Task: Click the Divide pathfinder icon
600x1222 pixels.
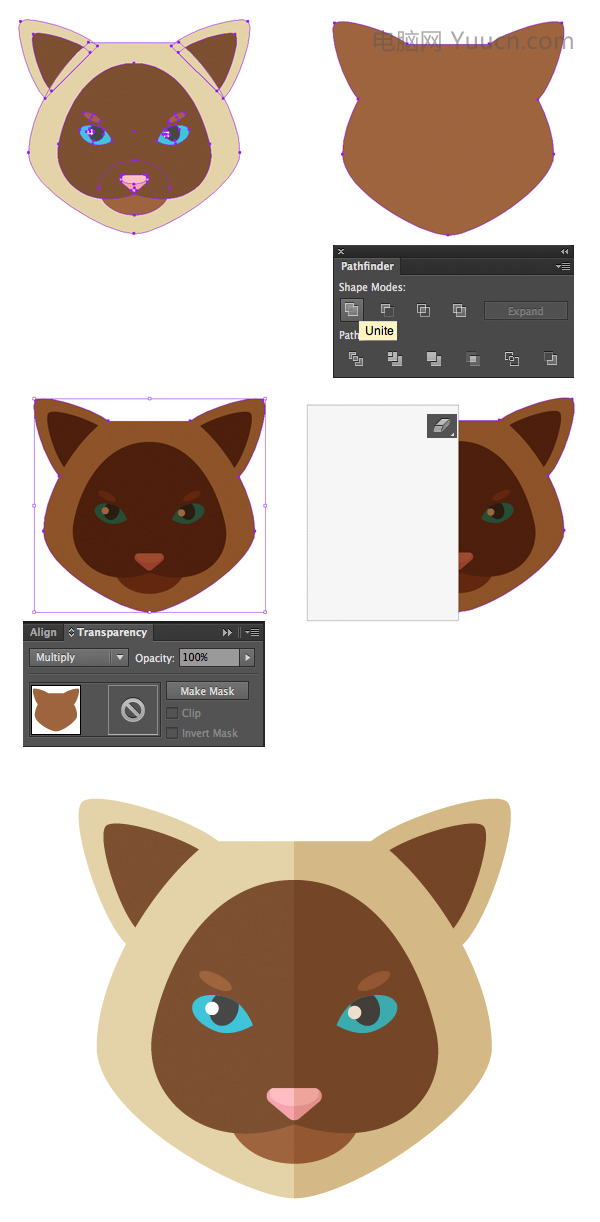Action: (x=355, y=358)
